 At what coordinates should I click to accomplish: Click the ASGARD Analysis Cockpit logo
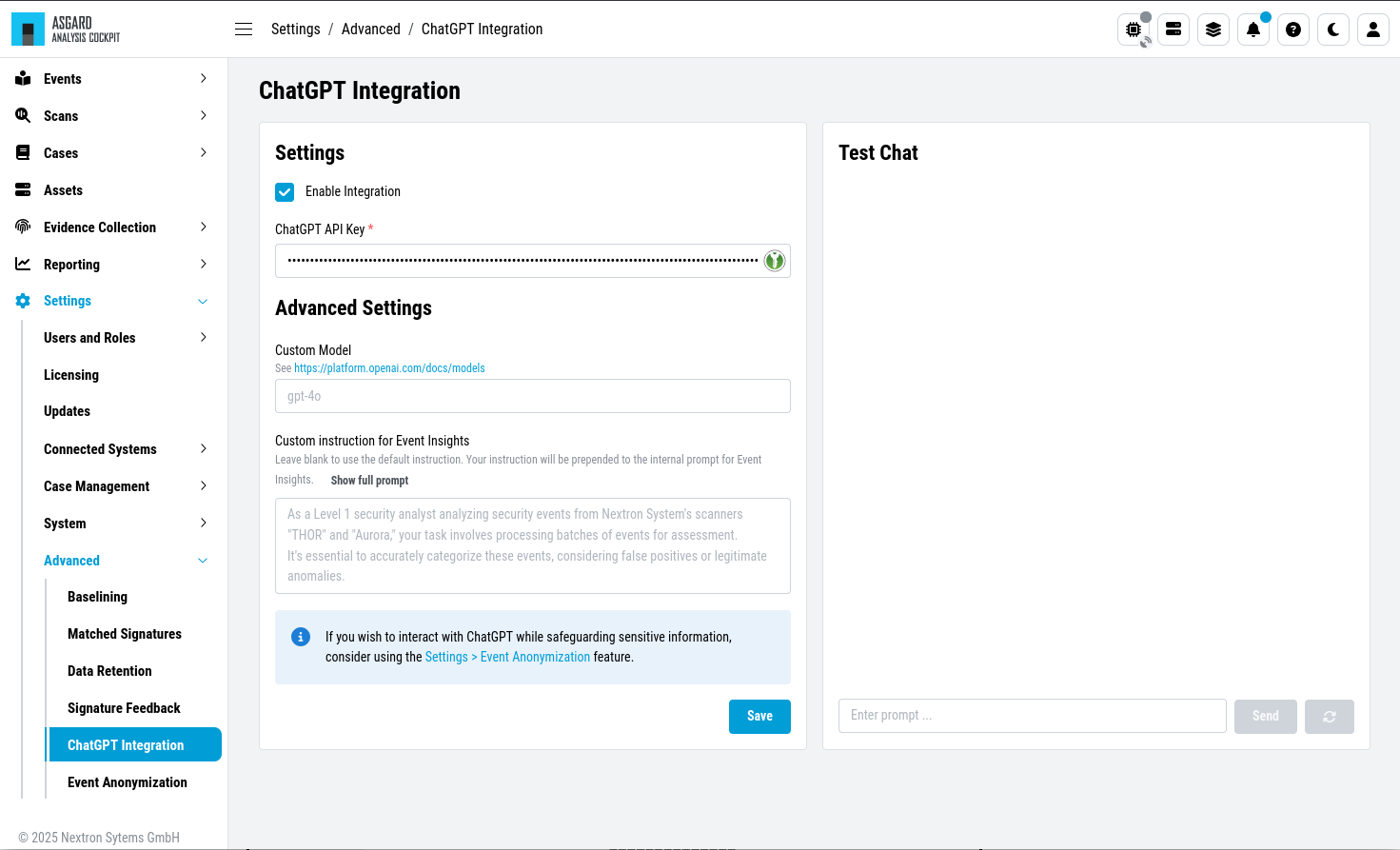point(67,30)
